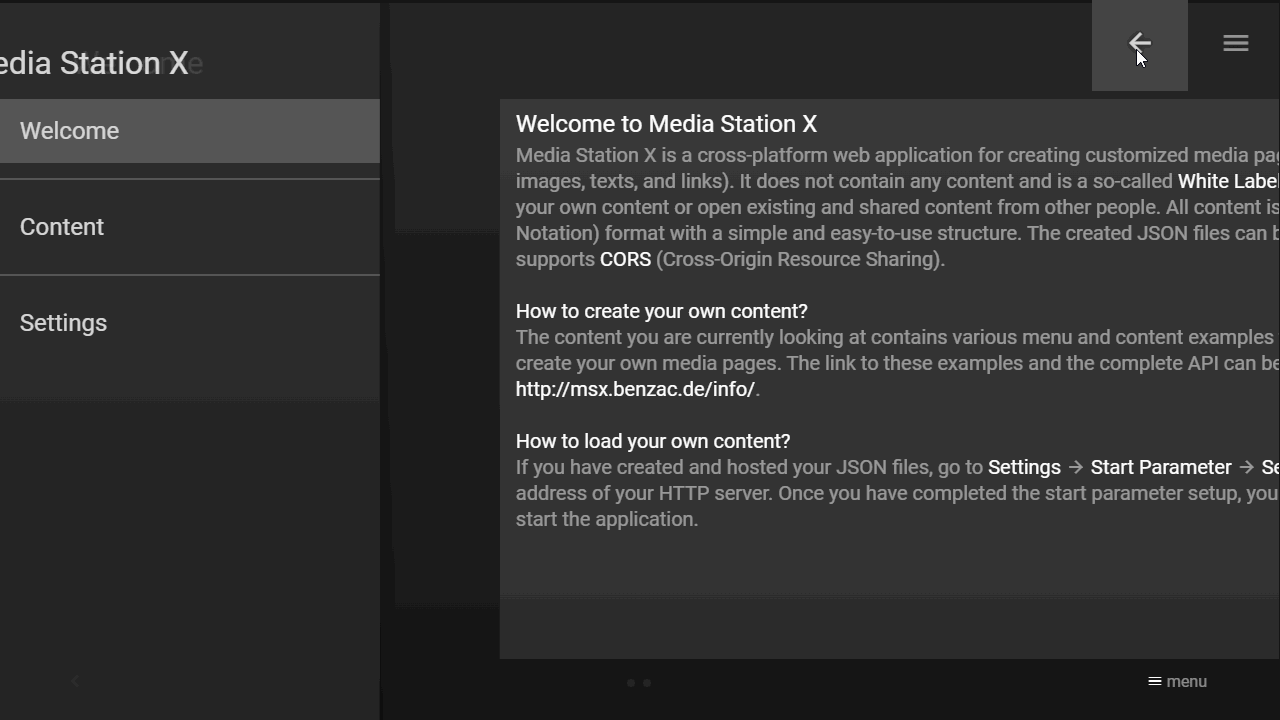Open the Content menu item
1280x720 pixels.
190,227
